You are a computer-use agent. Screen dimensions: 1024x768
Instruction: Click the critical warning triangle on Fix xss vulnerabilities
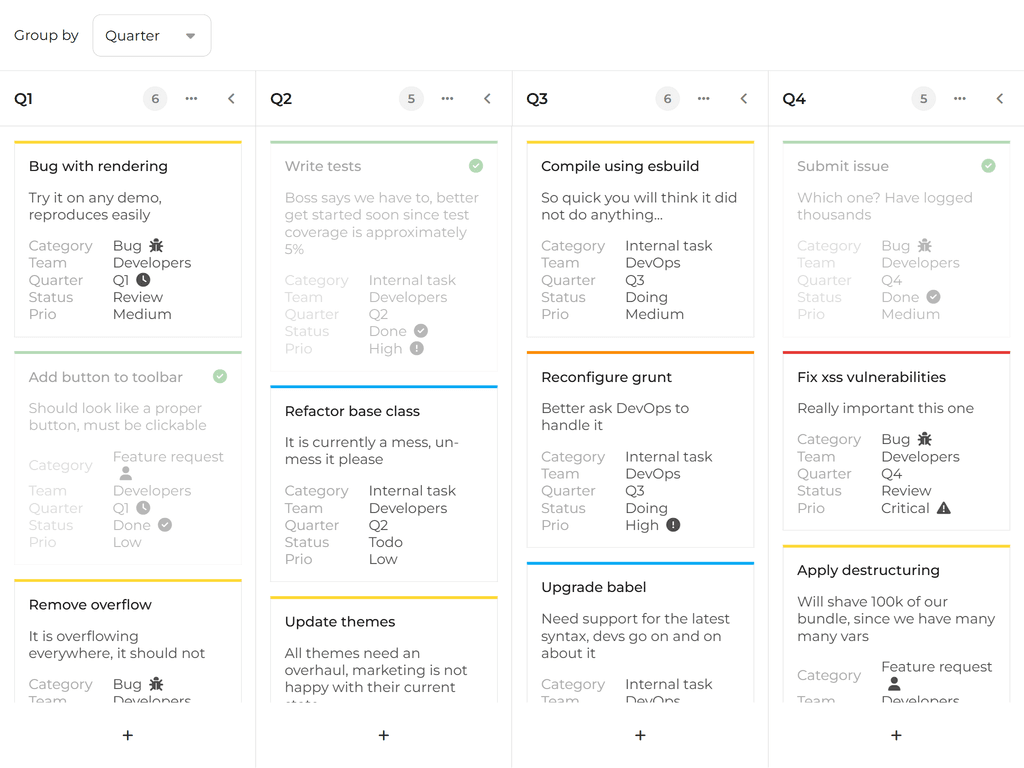943,508
